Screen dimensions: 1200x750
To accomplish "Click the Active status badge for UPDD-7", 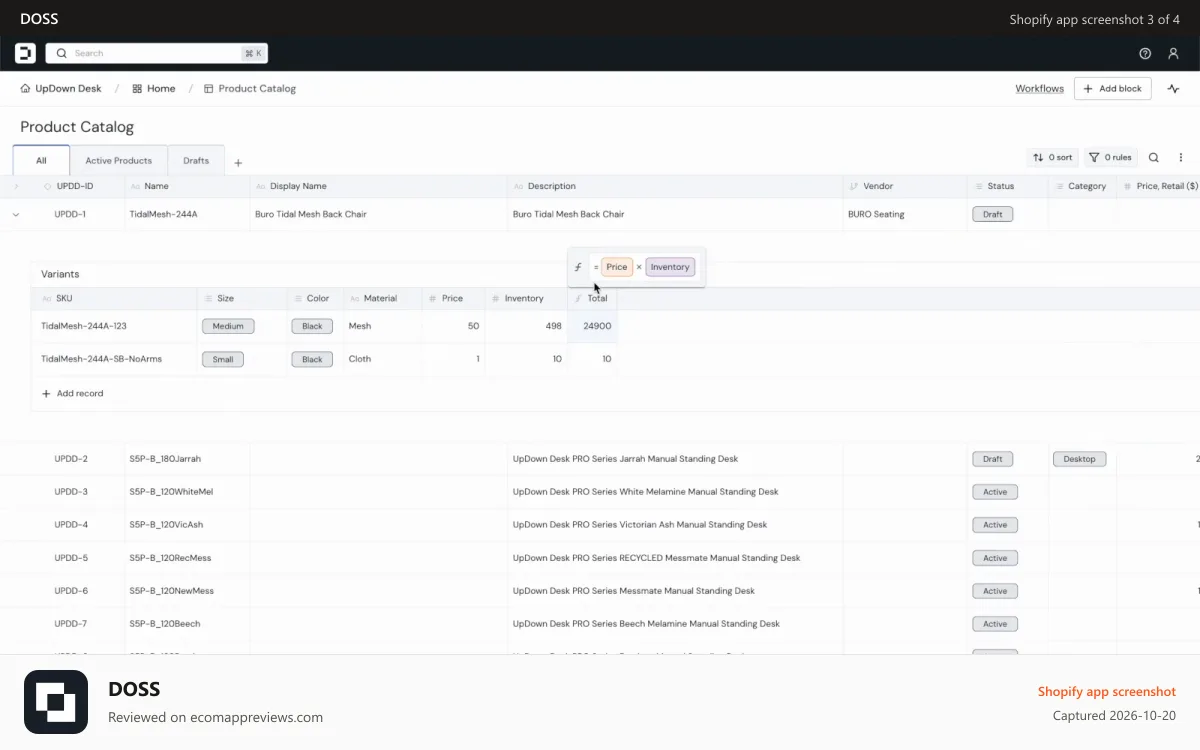I will [995, 624].
